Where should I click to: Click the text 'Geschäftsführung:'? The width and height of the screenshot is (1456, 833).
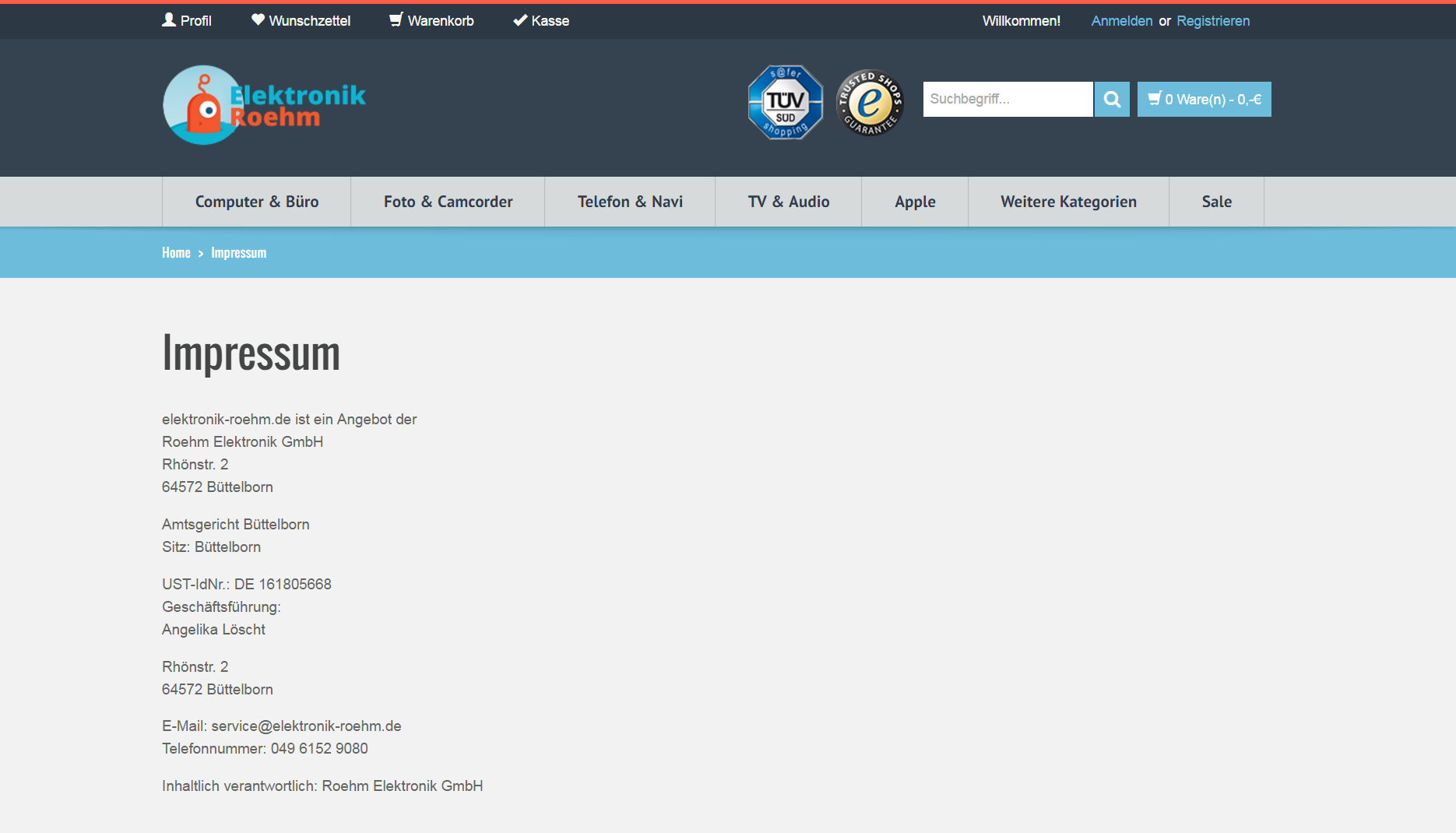[221, 606]
